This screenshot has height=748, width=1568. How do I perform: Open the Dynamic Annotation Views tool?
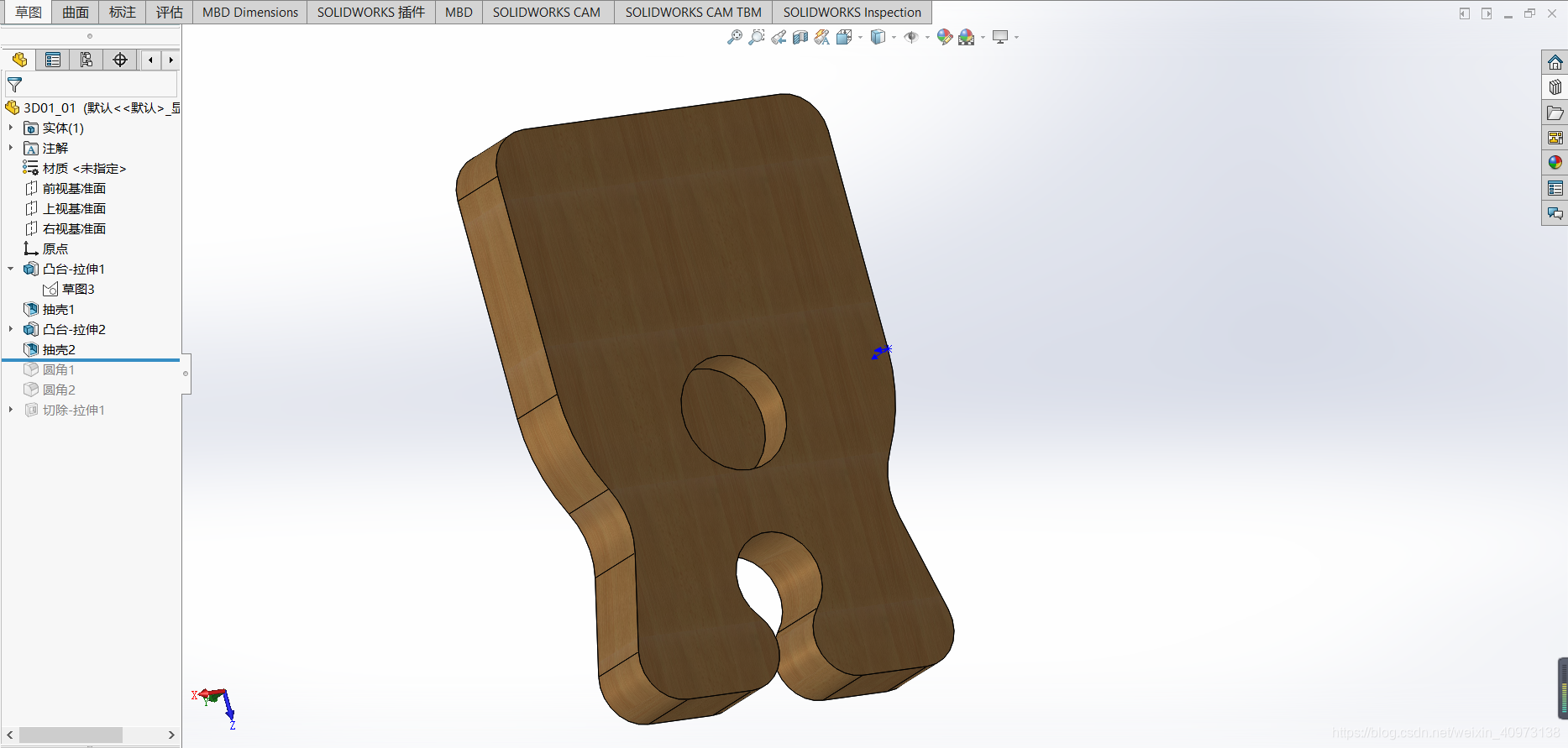[x=822, y=37]
